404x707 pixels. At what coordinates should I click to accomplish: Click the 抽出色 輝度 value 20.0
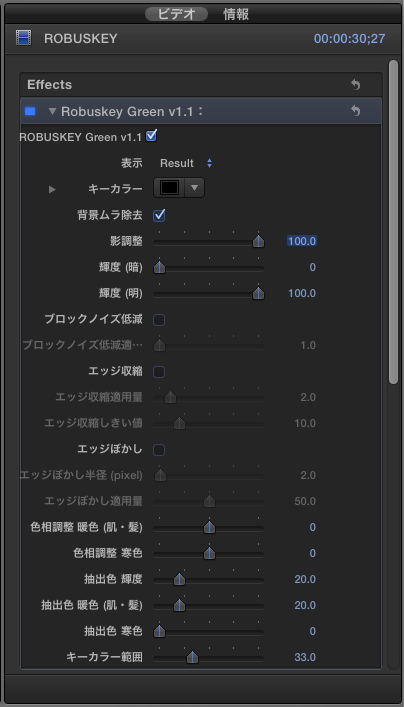[x=305, y=579]
